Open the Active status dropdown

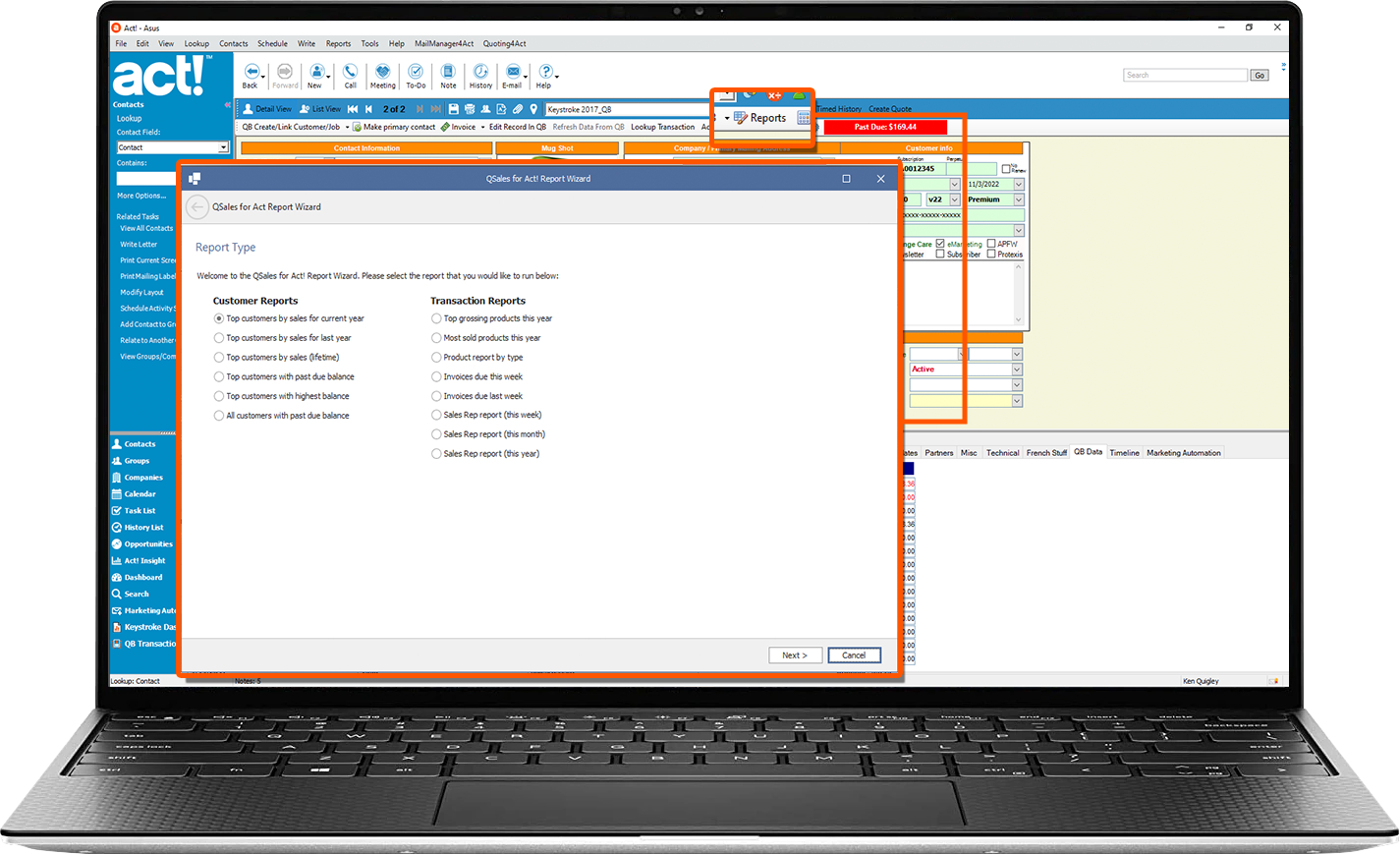1017,370
